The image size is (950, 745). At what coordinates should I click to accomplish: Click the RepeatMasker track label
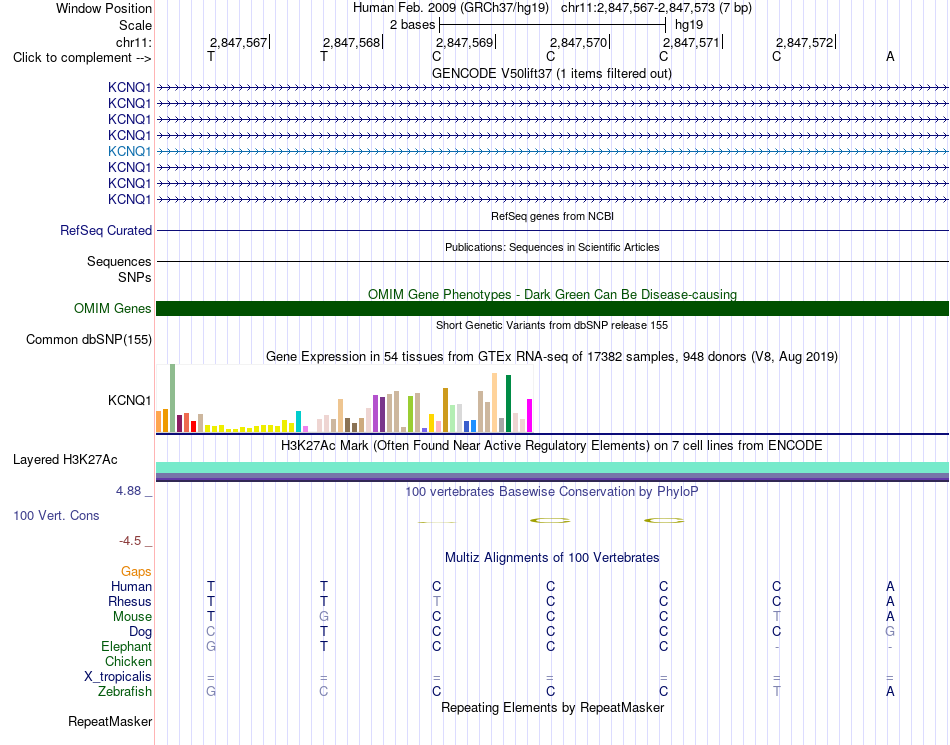coord(110,722)
